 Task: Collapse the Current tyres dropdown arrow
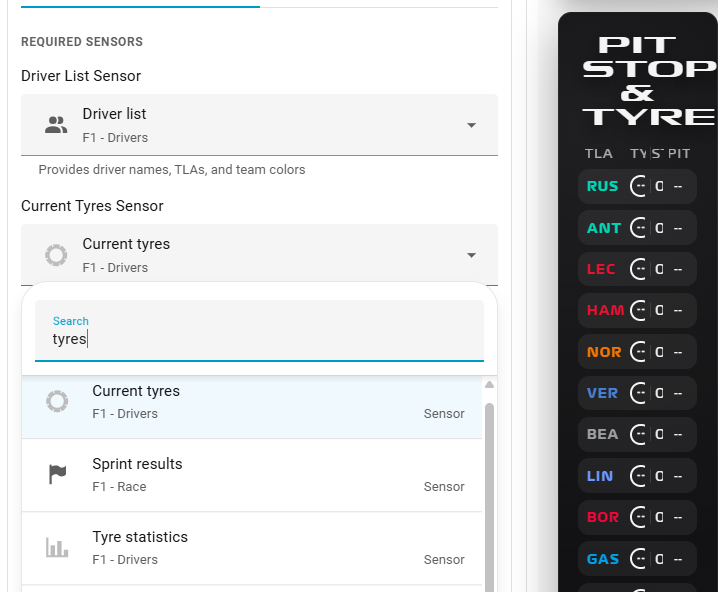(471, 255)
